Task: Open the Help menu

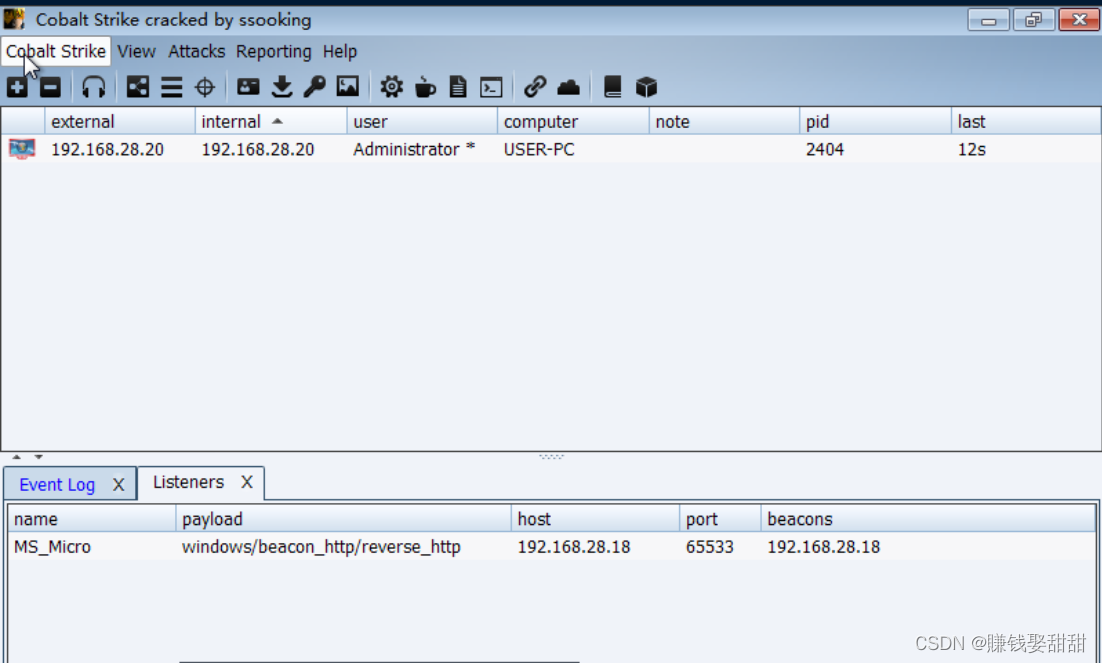Action: tap(340, 51)
